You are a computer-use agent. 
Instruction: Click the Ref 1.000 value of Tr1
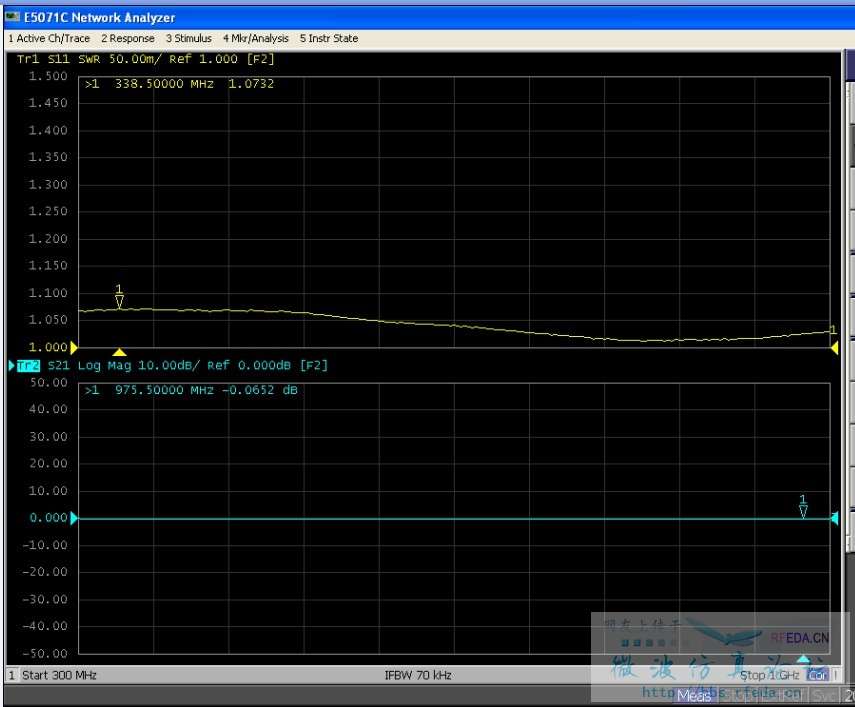(203, 59)
